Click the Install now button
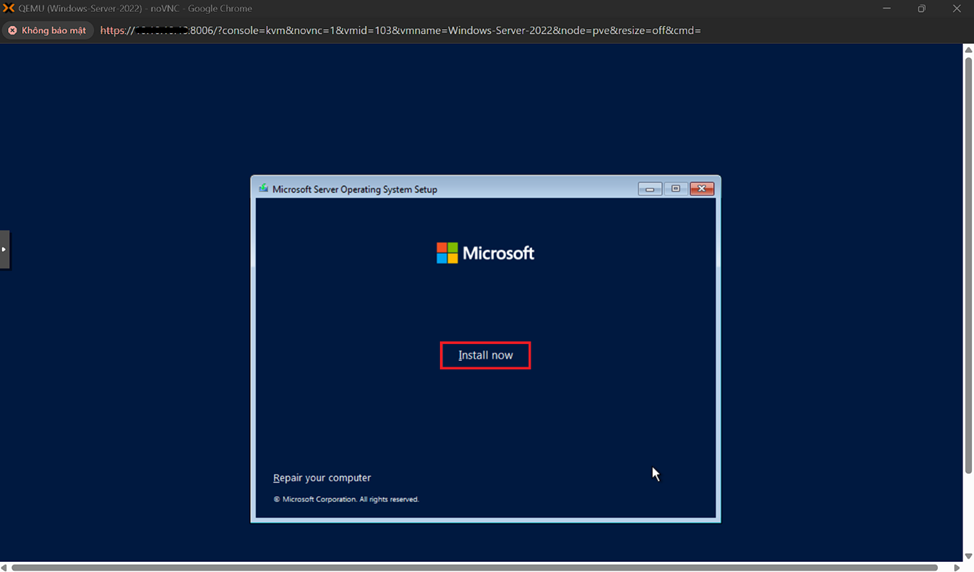Viewport: 974px width, 572px height. [x=485, y=355]
